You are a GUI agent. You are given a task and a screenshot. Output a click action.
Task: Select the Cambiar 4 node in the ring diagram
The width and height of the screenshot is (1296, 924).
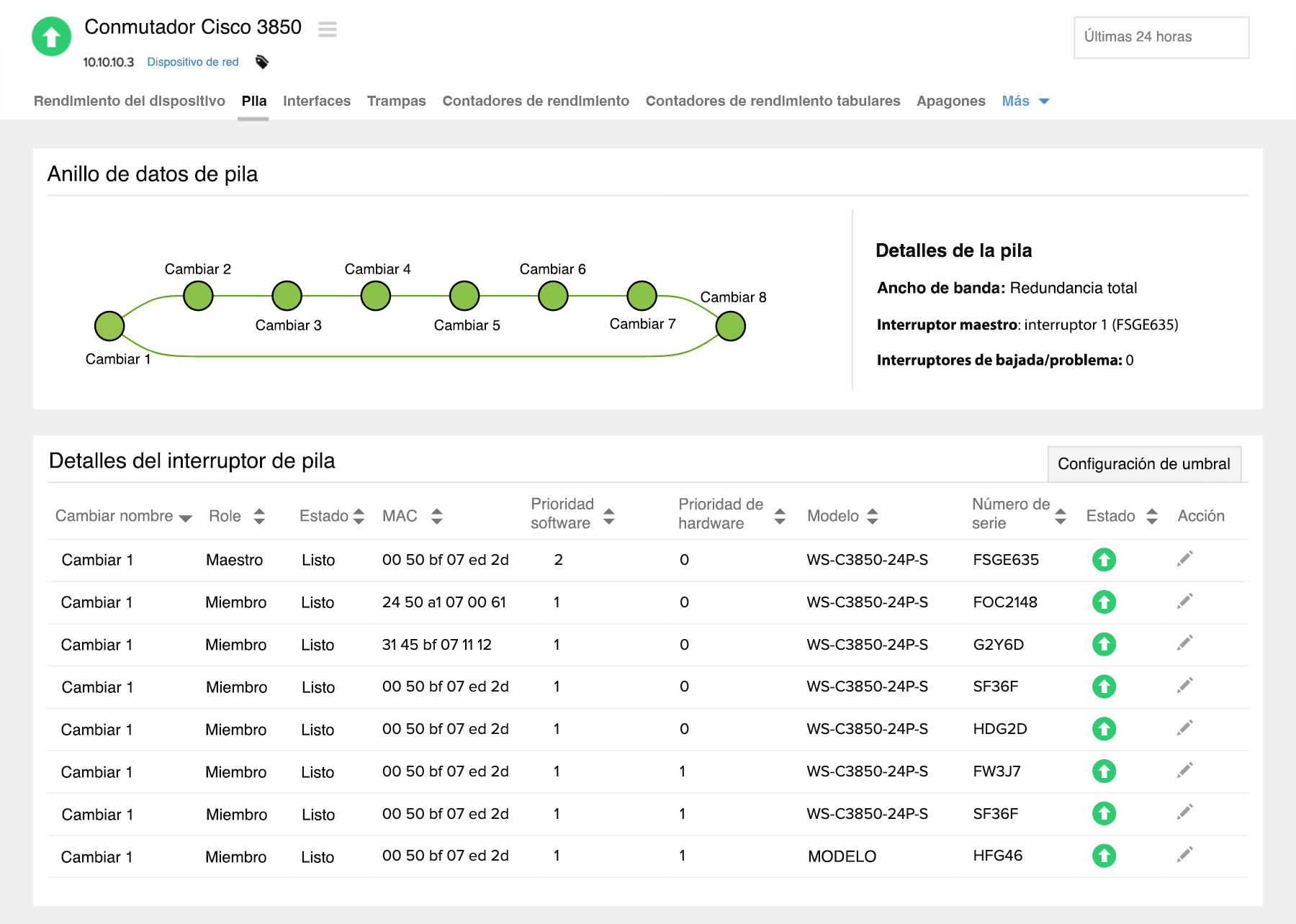(375, 295)
